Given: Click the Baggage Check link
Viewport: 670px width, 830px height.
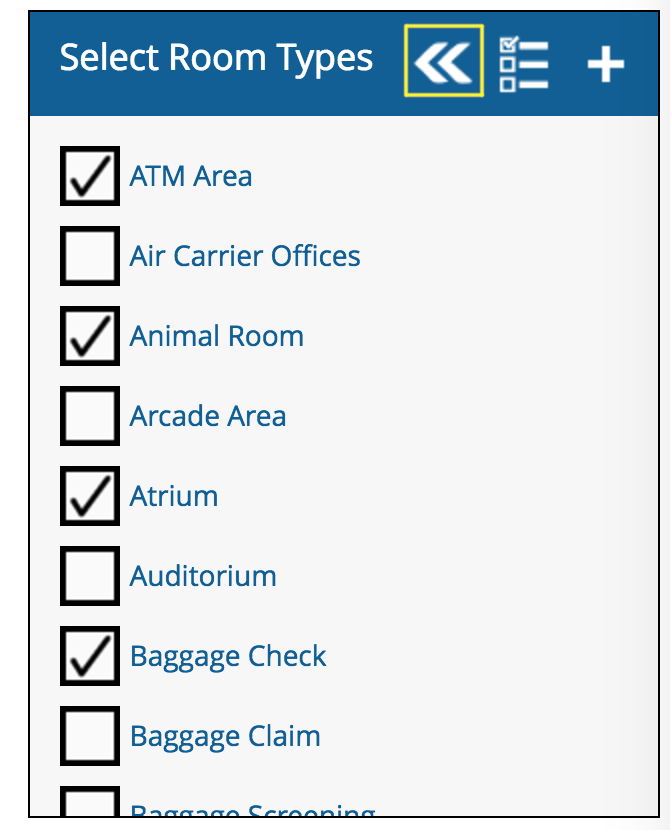Looking at the screenshot, I should point(228,656).
